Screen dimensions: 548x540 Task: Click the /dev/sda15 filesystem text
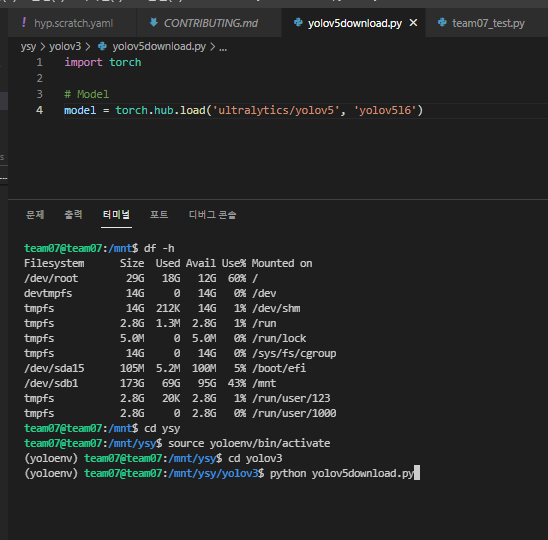tap(54, 368)
